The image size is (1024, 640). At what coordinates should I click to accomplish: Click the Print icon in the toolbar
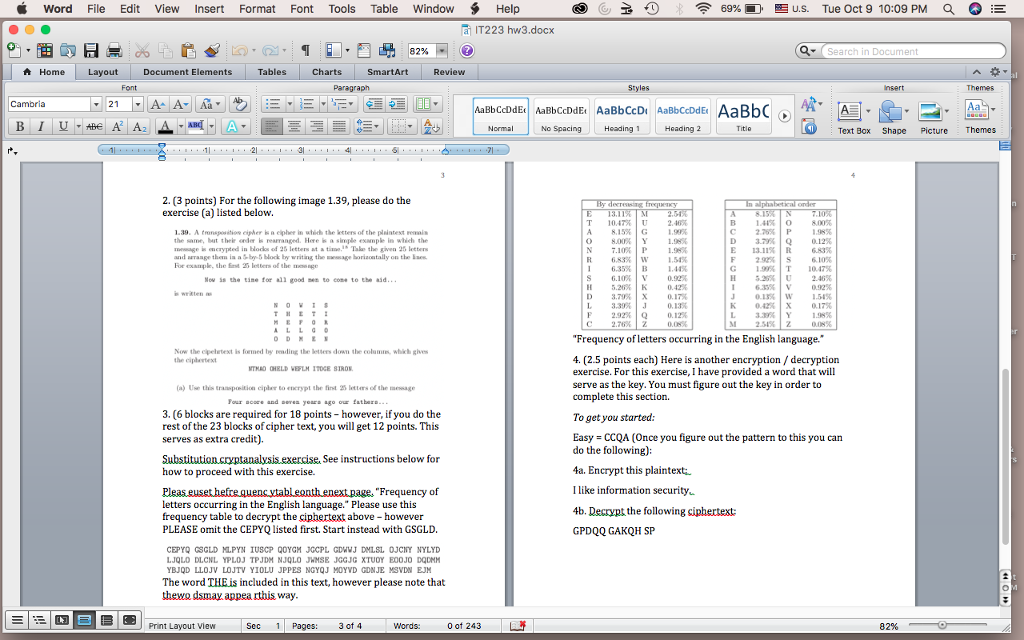(x=112, y=48)
